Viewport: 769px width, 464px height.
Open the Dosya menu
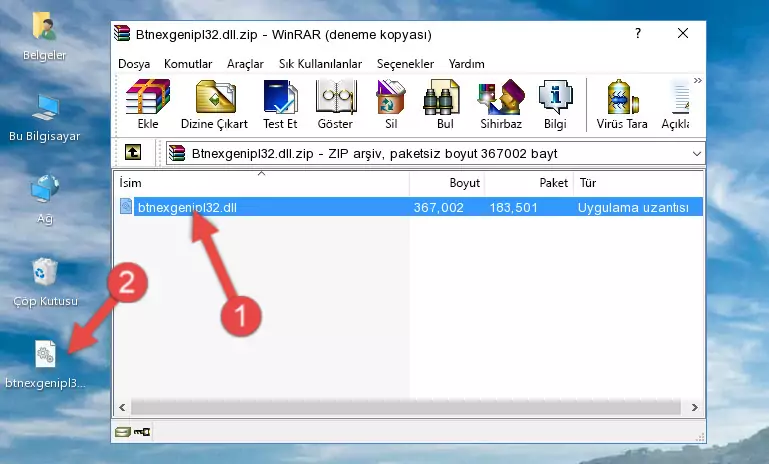[x=134, y=64]
